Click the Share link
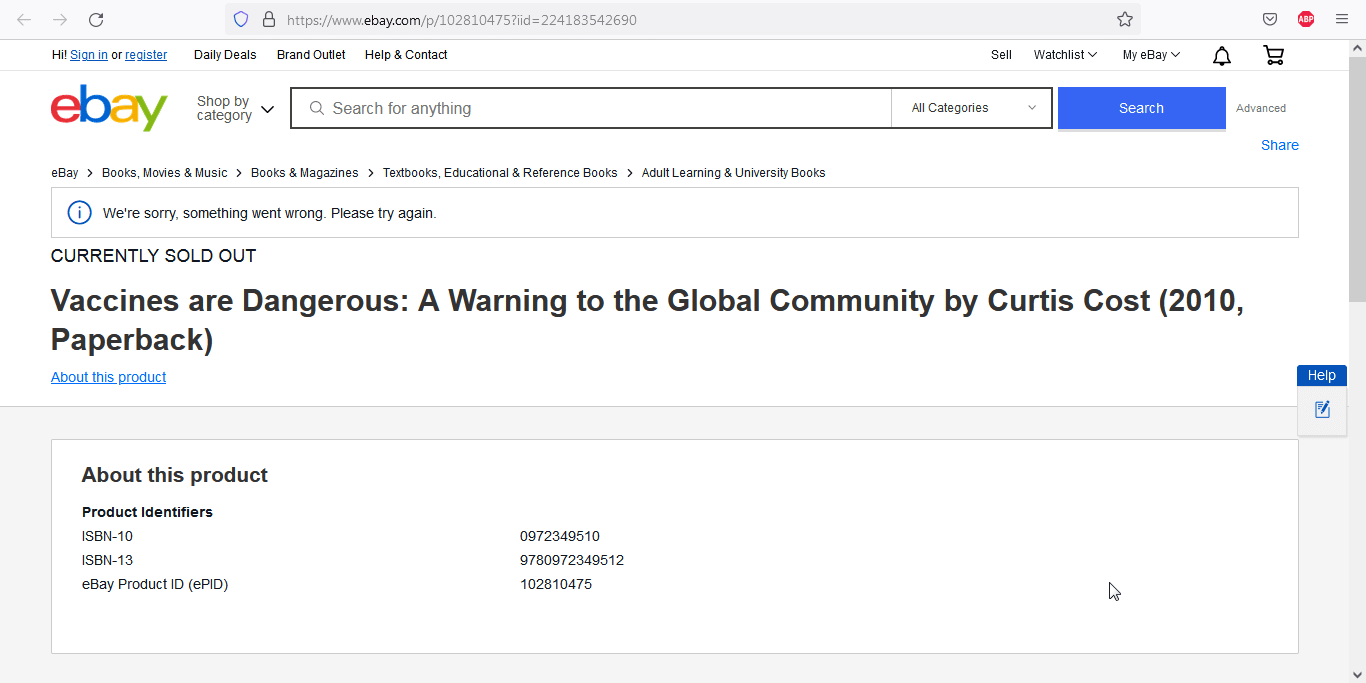 coord(1280,145)
